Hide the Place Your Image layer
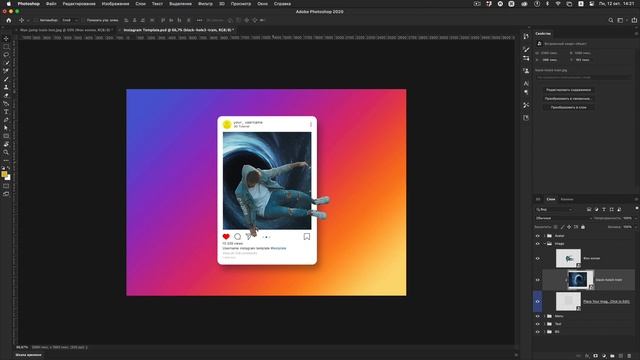 538,302
